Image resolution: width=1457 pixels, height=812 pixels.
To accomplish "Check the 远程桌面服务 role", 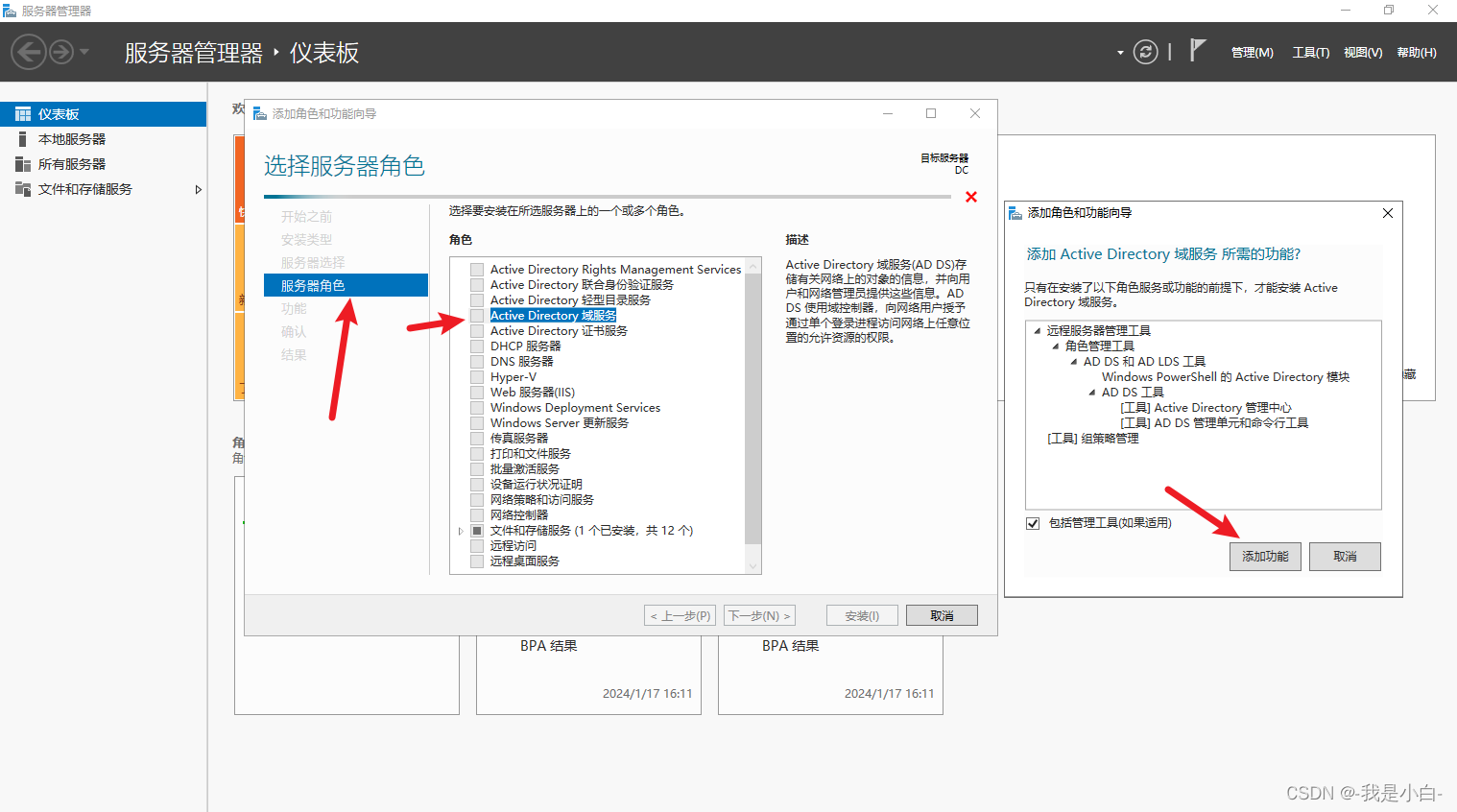I will [477, 561].
